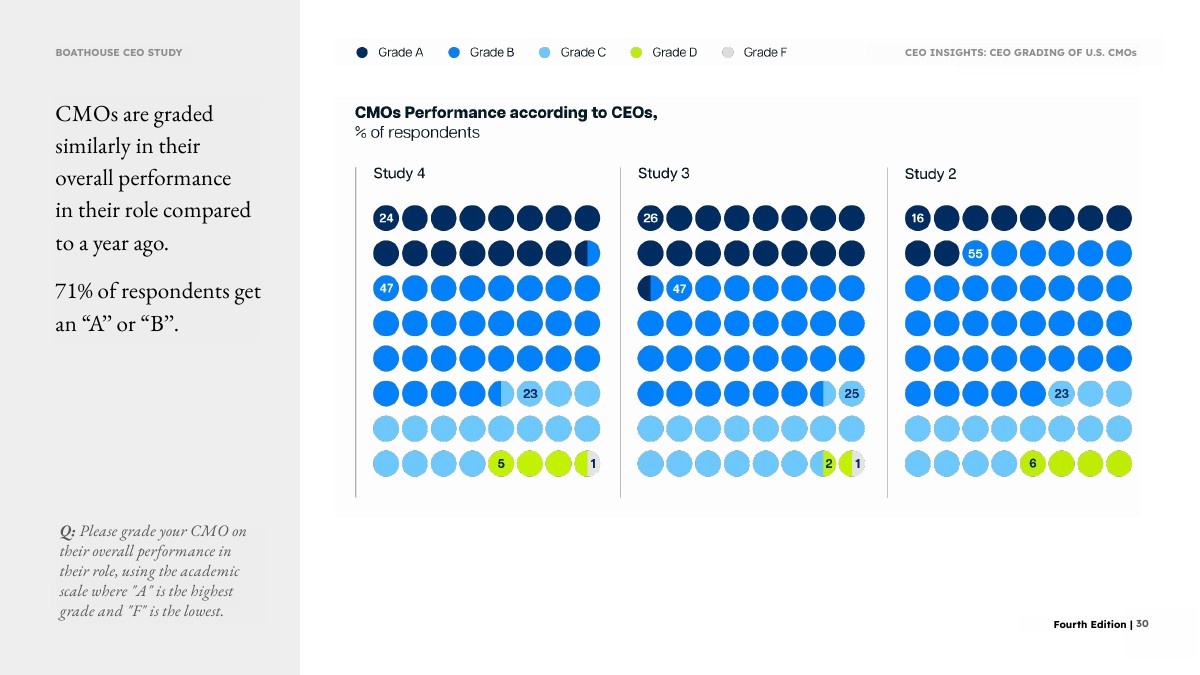
Task: Select the Grade C legend dot
Action: click(545, 53)
